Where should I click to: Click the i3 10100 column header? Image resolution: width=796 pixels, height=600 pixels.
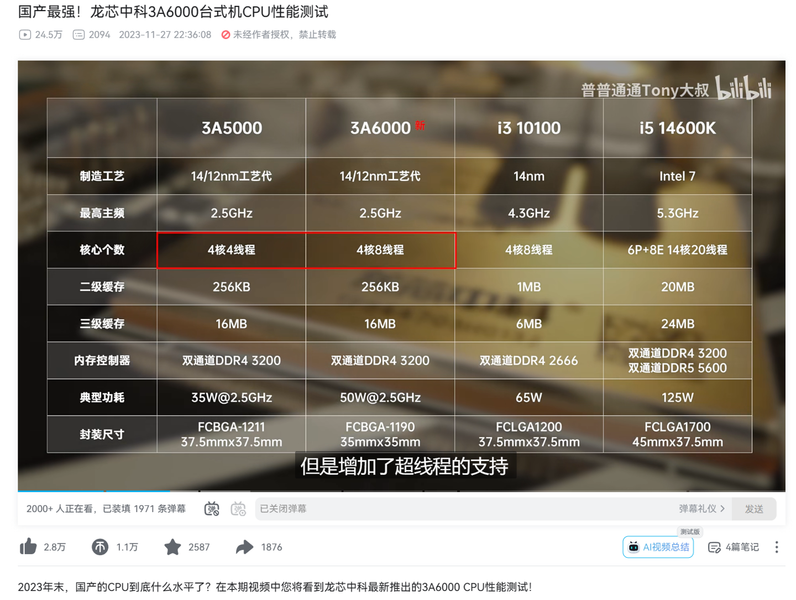(529, 128)
